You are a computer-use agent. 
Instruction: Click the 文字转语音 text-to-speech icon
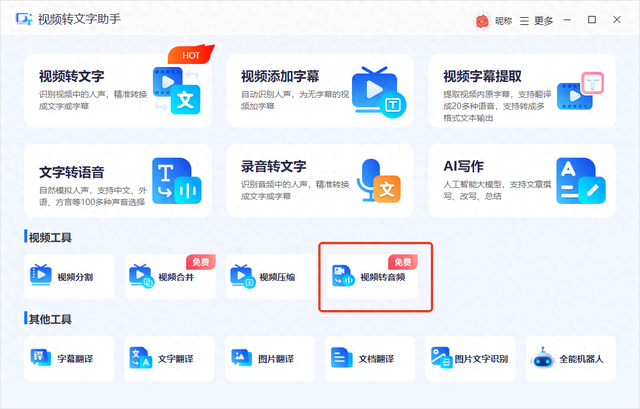click(177, 181)
